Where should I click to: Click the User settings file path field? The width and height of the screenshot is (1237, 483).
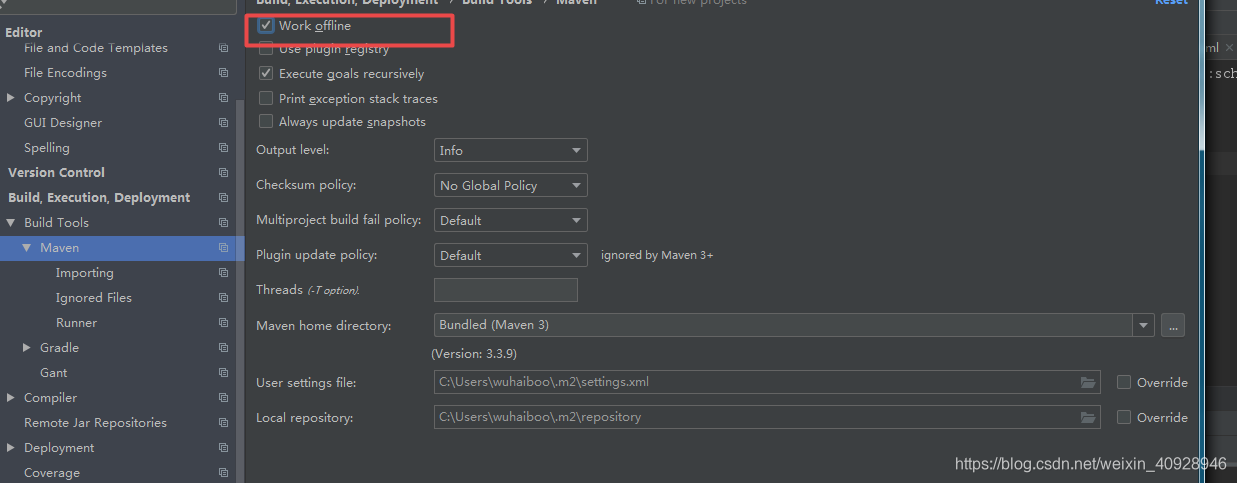click(x=767, y=382)
